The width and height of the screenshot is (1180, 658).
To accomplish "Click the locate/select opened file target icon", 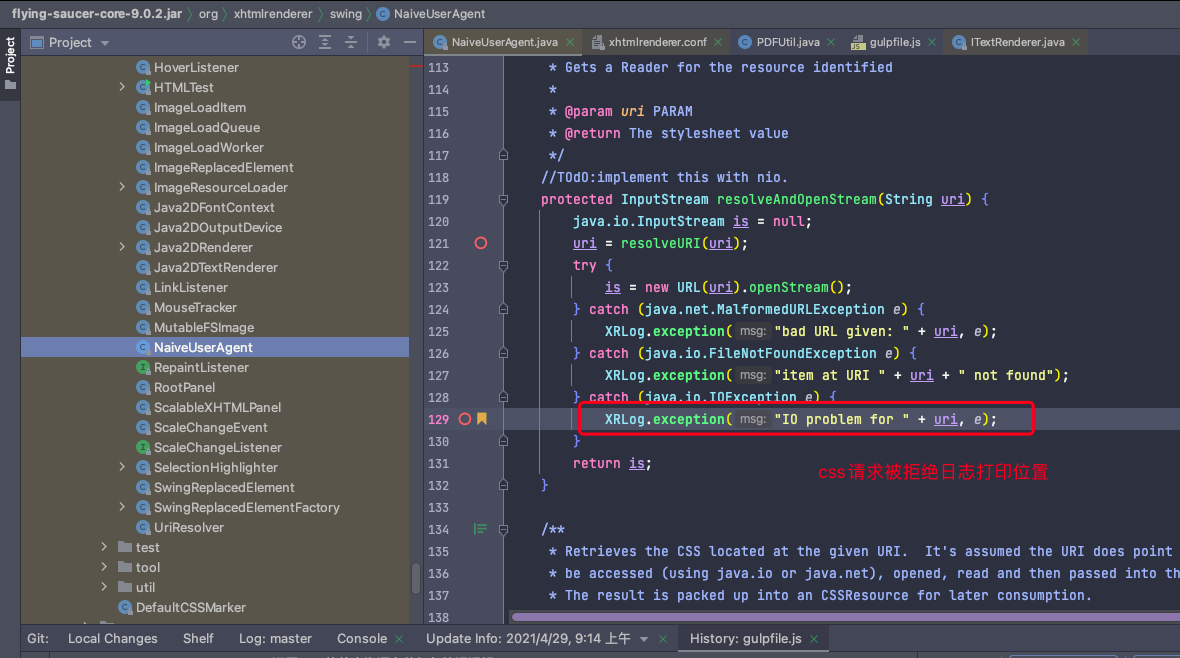I will tap(298, 42).
